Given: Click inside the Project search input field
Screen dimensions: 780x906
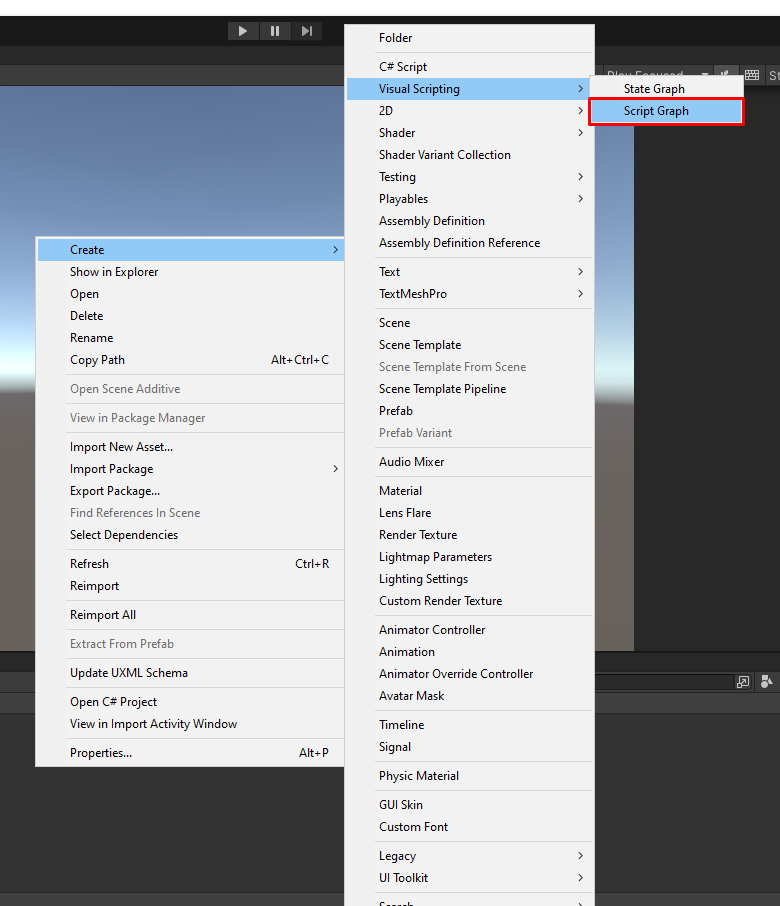Looking at the screenshot, I should (664, 682).
